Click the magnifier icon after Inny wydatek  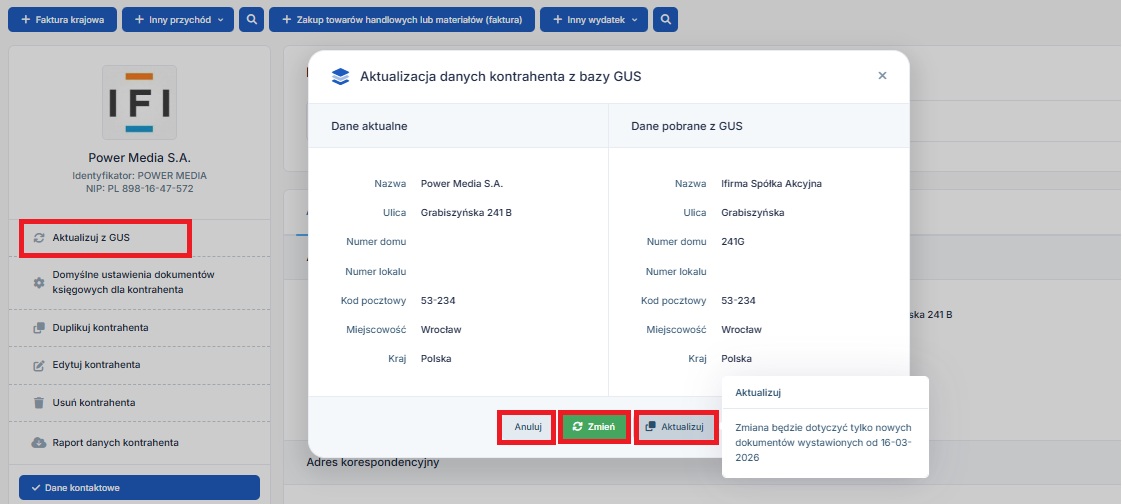pyautogui.click(x=664, y=19)
